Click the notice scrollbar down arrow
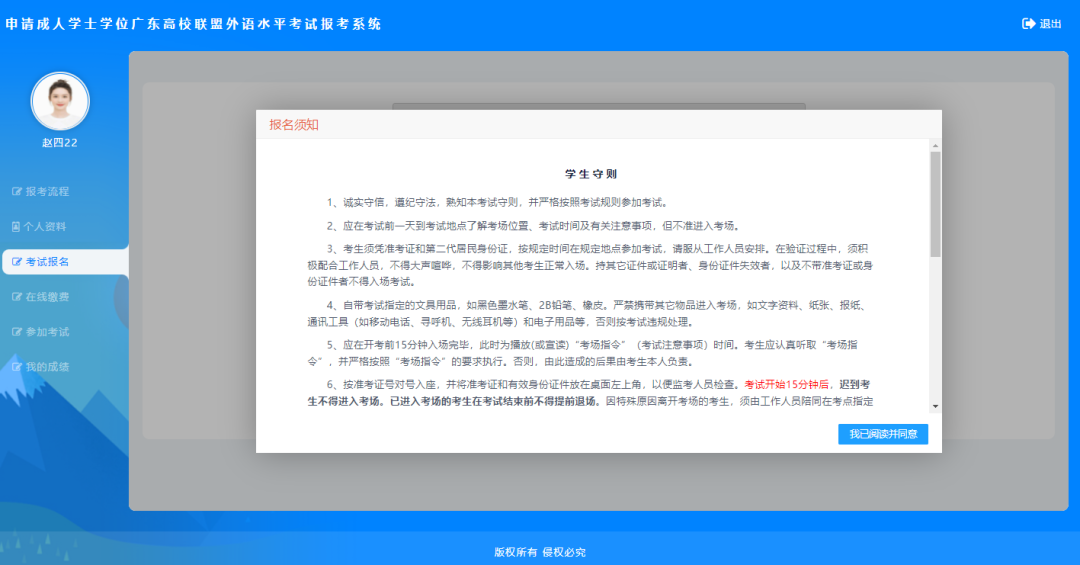 (935, 406)
